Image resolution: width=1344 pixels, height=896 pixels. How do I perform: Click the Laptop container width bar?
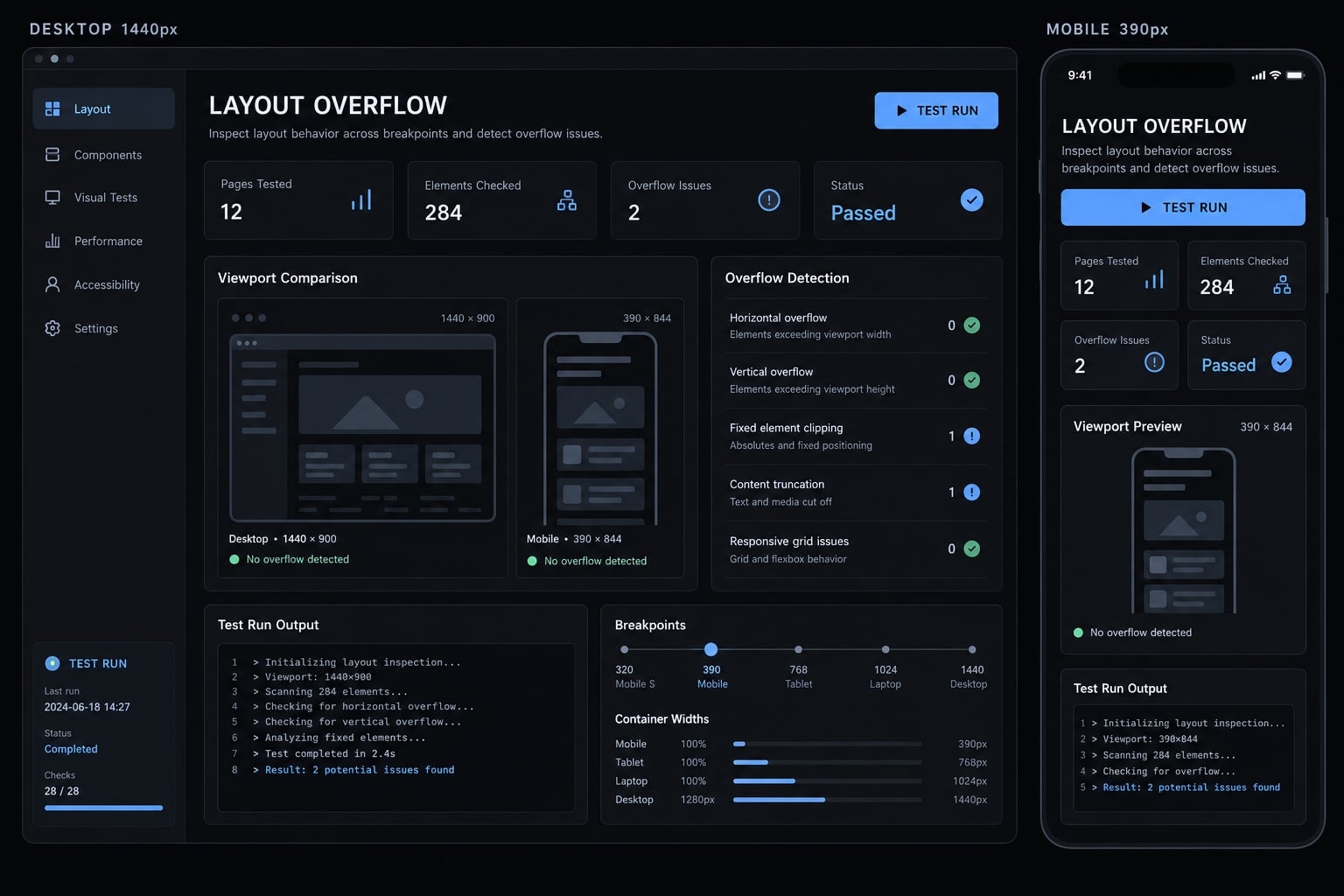click(827, 780)
